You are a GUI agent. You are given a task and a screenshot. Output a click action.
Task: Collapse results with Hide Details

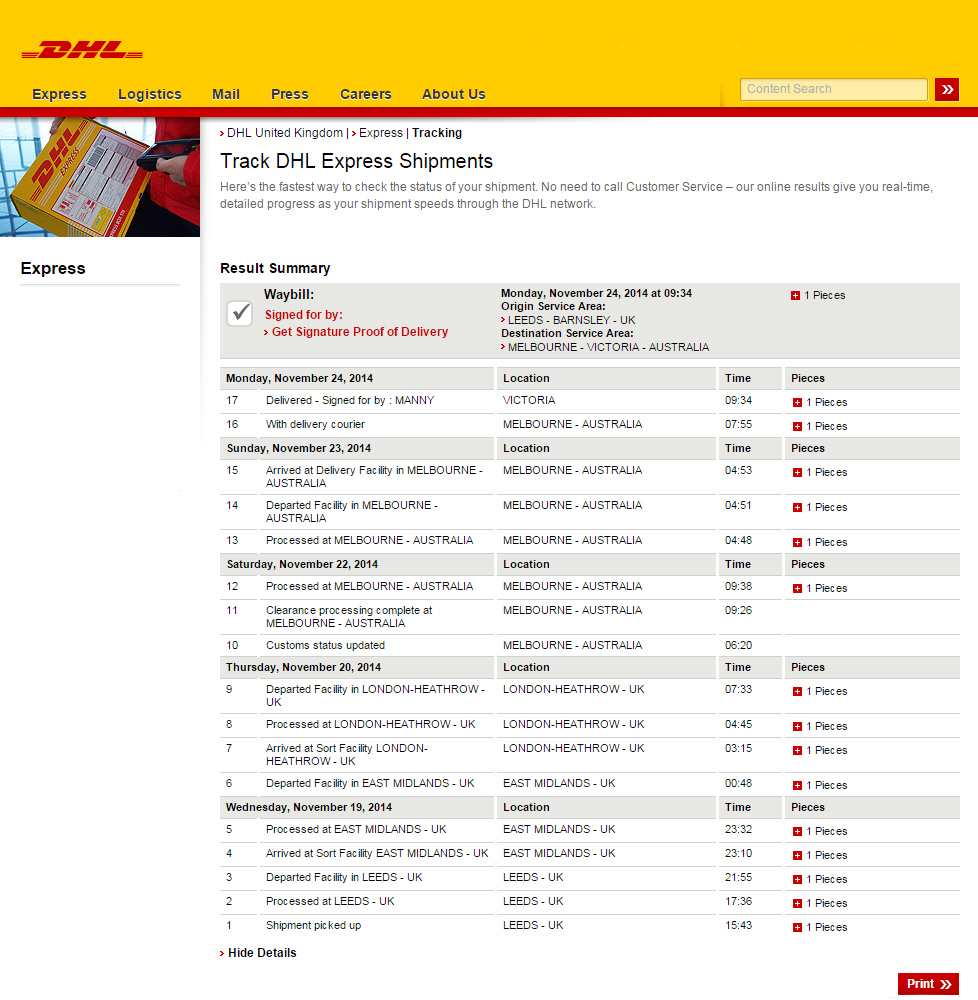[262, 953]
